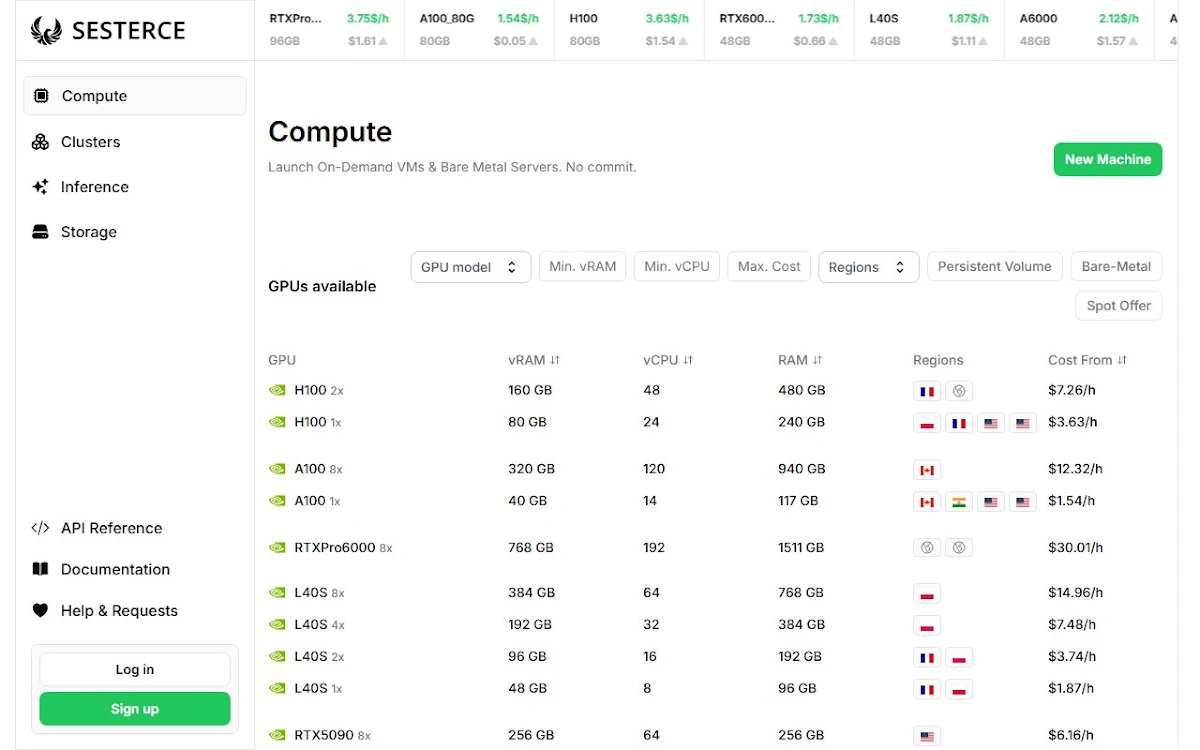
Task: Click the Canadian flag on A100 8x row
Action: 927,470
